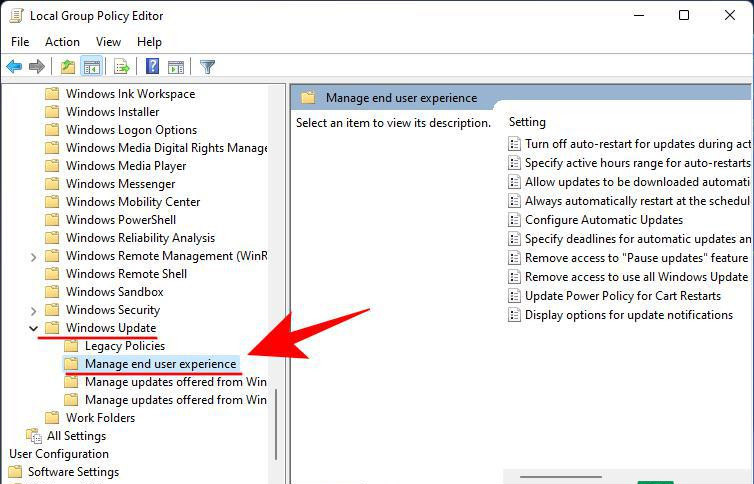Click the tree pane vertical scrollbar thumb
The image size is (754, 484).
pyautogui.click(x=276, y=424)
